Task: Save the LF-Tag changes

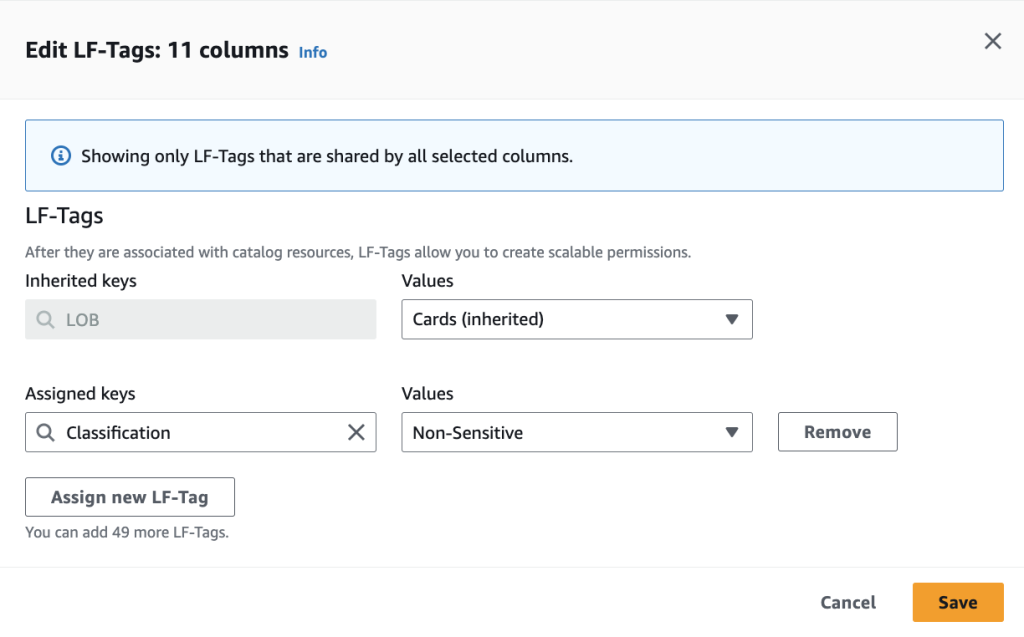Action: (x=957, y=602)
